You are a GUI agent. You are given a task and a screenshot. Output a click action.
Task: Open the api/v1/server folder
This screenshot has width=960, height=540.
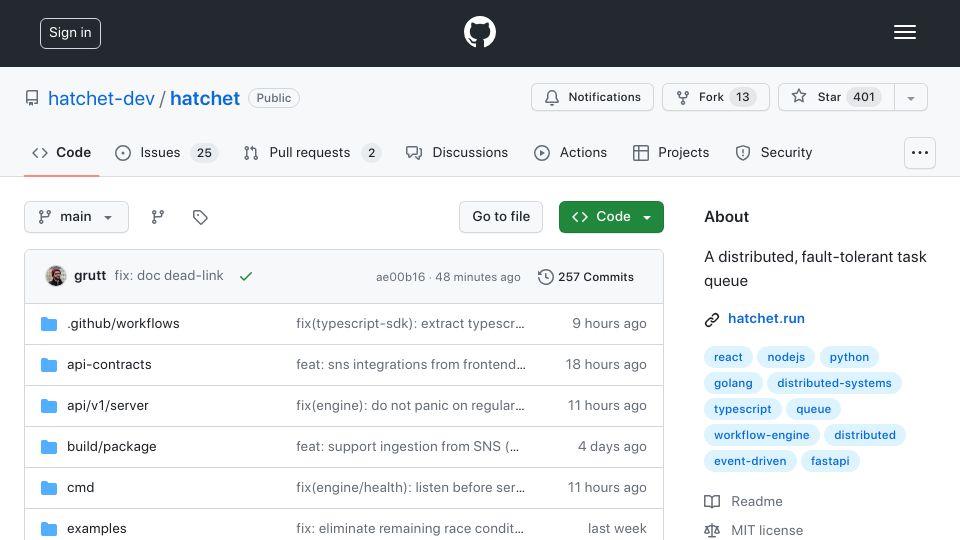pyautogui.click(x=108, y=405)
